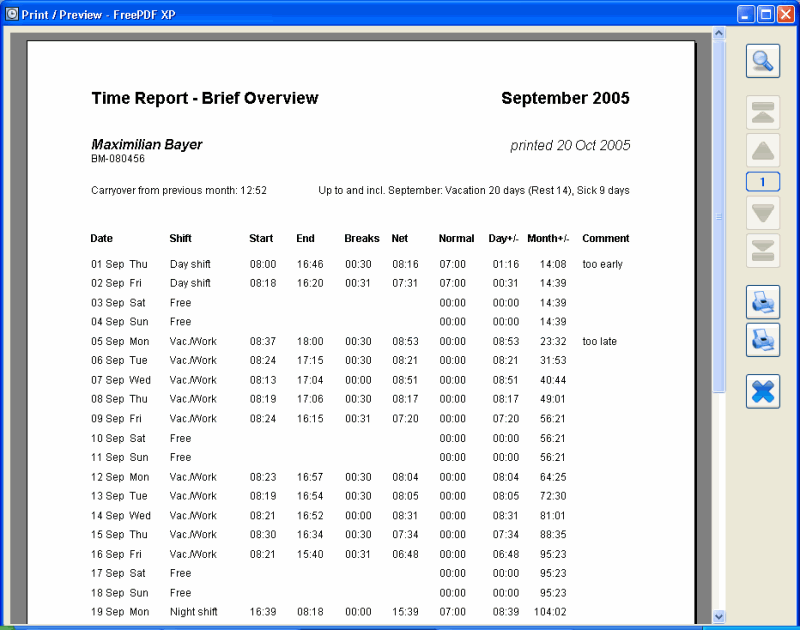Viewport: 800px width, 630px height.
Task: Close the FreePDF XP window
Action: 785,14
